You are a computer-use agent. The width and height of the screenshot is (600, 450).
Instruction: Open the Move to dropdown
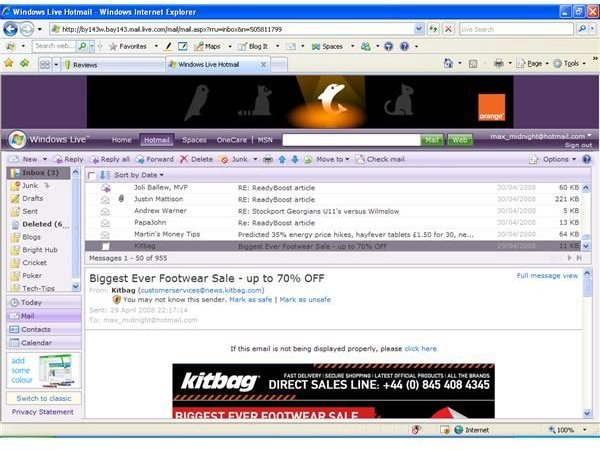pyautogui.click(x=332, y=159)
